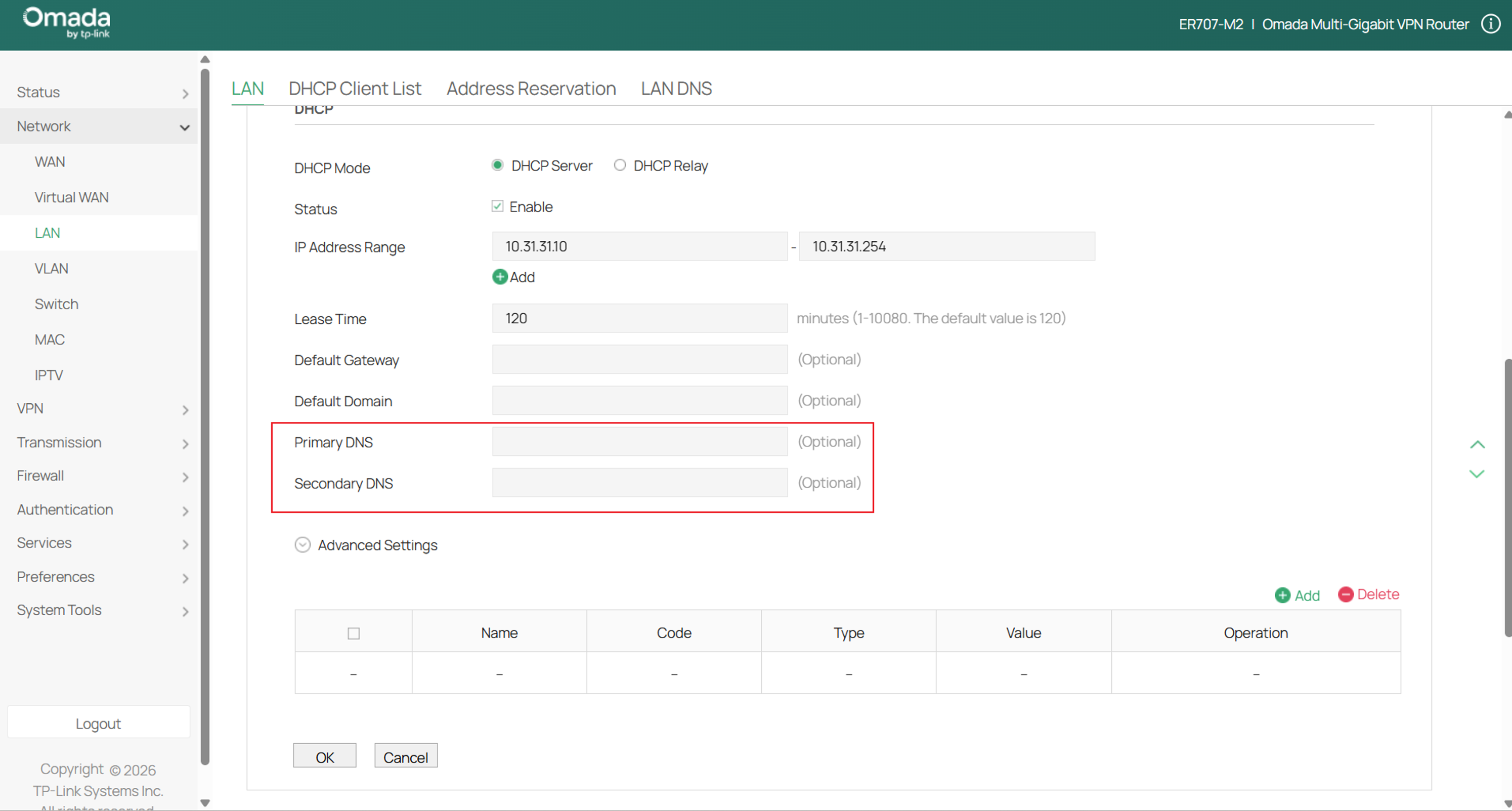This screenshot has width=1512, height=811.
Task: Open MAC in the sidebar
Action: pyautogui.click(x=49, y=340)
